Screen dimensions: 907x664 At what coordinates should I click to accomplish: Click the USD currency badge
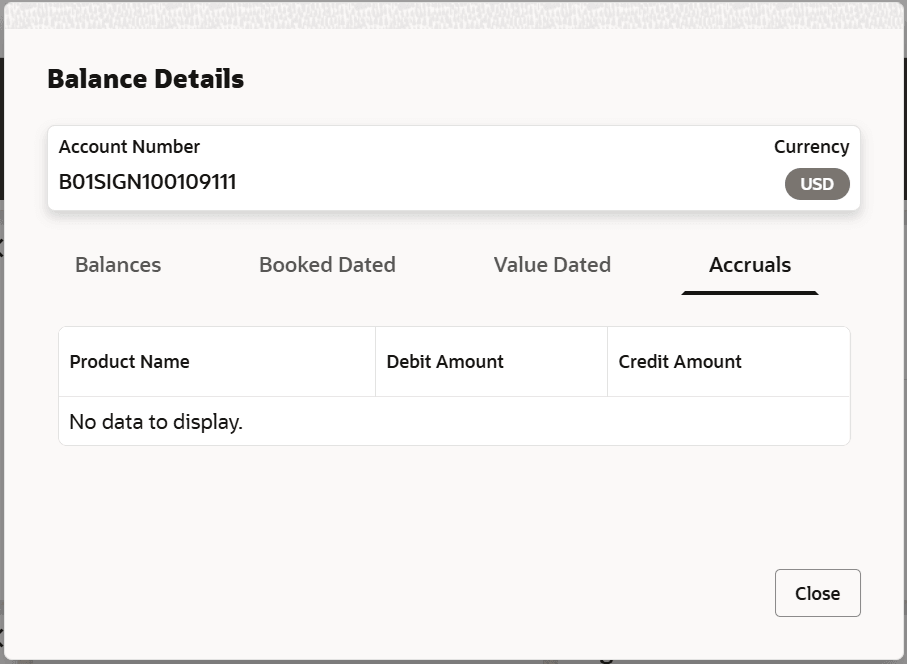pos(817,184)
